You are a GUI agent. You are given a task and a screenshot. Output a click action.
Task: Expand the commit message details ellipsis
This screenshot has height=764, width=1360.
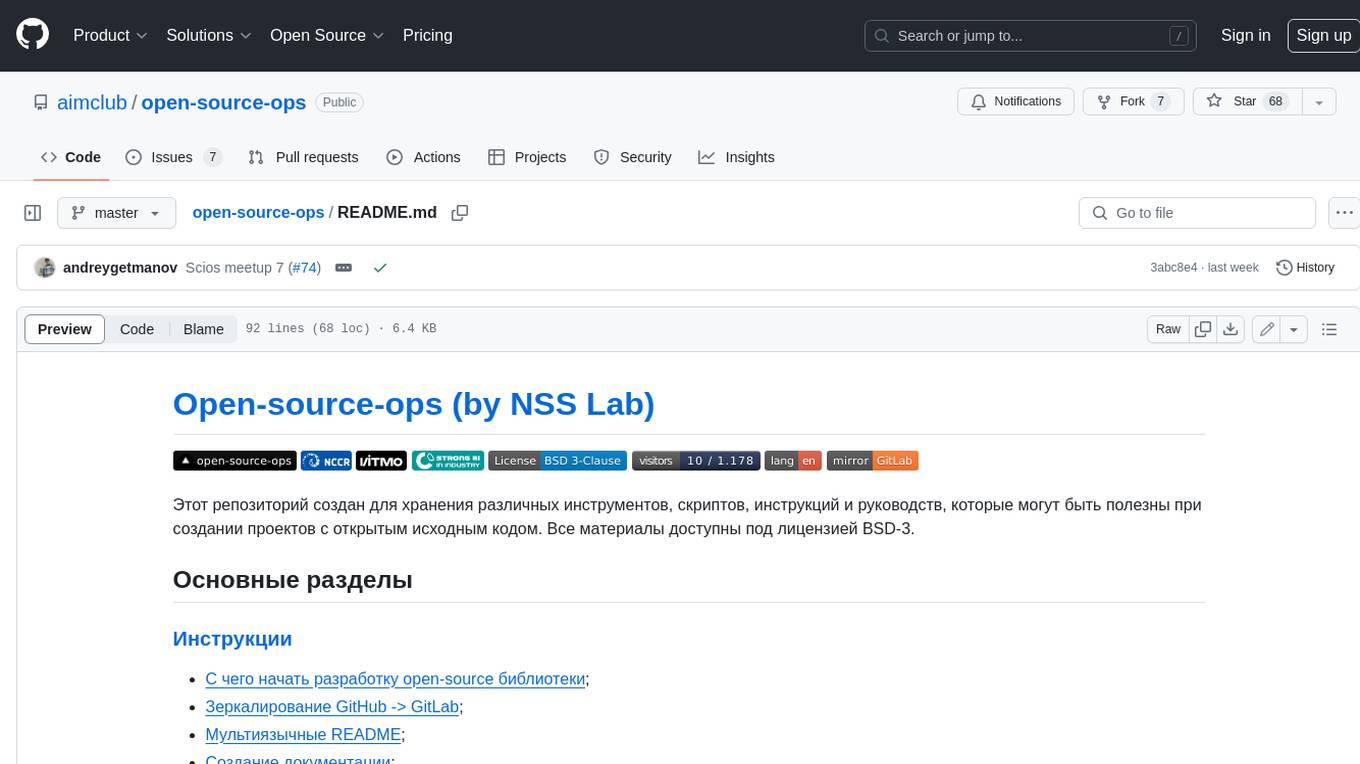point(343,268)
